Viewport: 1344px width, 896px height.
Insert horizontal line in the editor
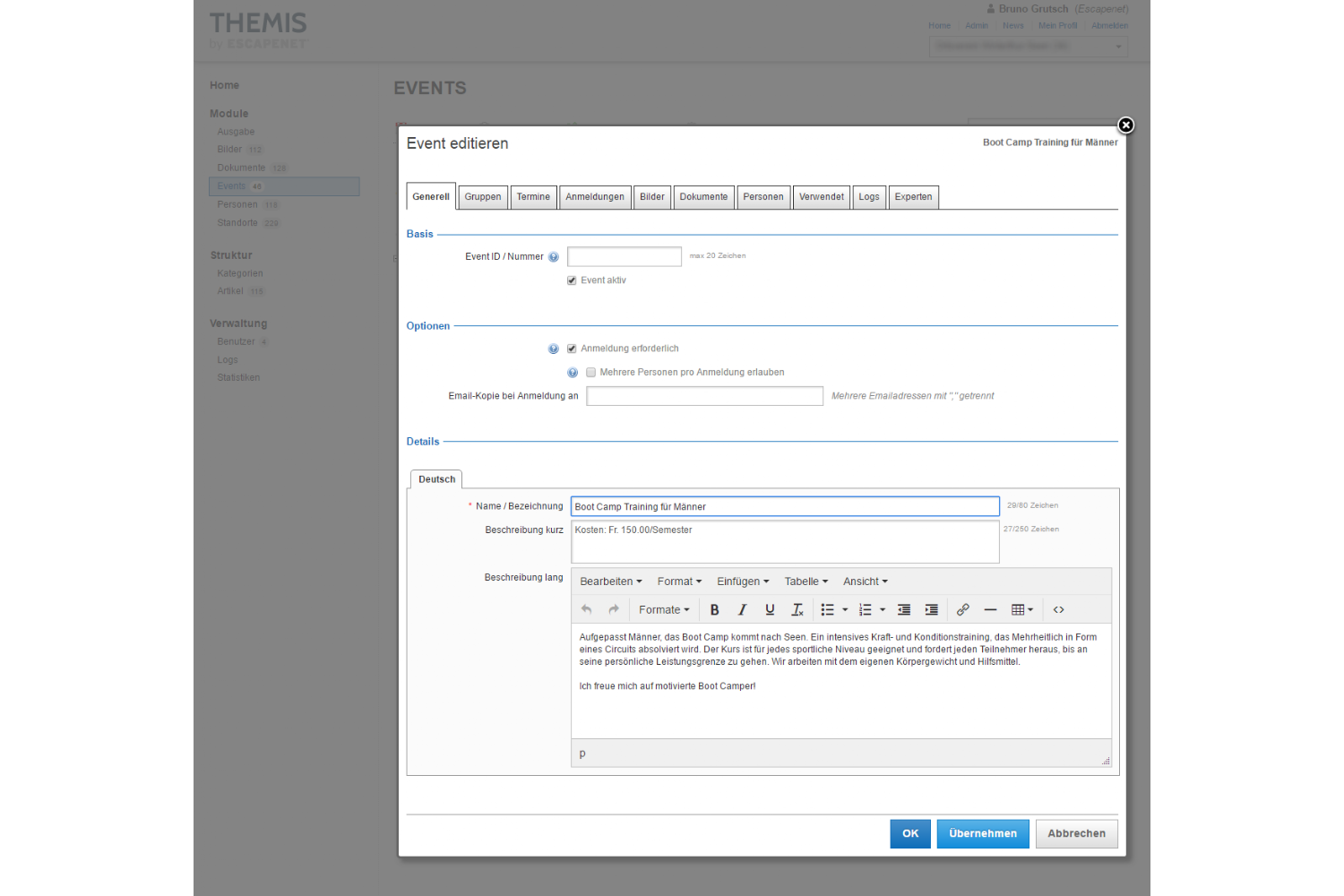(x=990, y=610)
